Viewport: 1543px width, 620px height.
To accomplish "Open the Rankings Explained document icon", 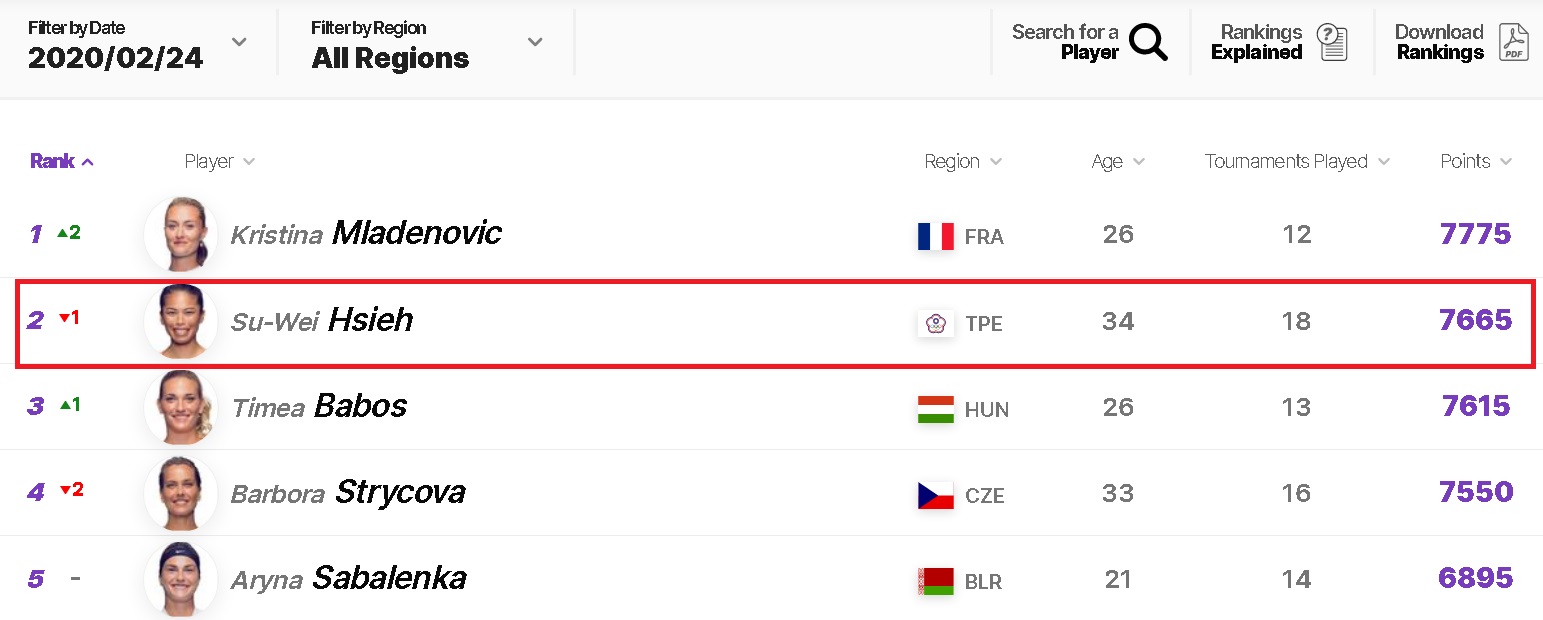I will pyautogui.click(x=1332, y=42).
